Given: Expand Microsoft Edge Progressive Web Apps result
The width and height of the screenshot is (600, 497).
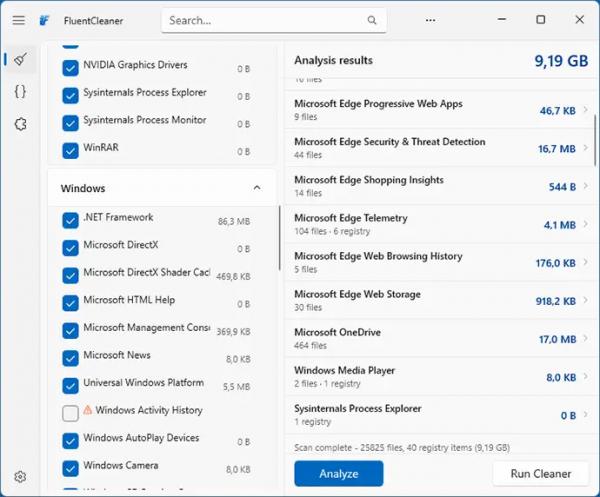Looking at the screenshot, I should pyautogui.click(x=585, y=110).
